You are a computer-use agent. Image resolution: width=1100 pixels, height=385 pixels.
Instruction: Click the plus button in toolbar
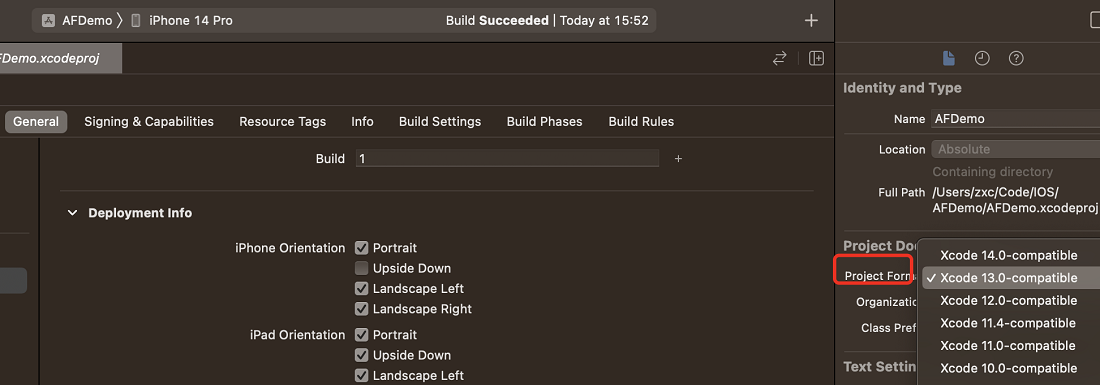(x=811, y=20)
